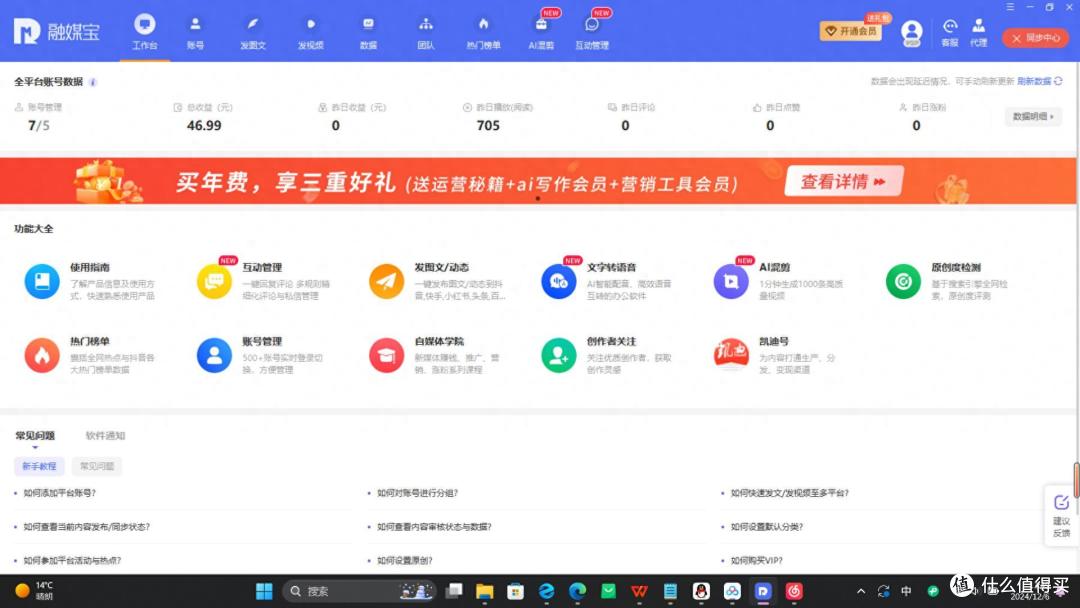Image resolution: width=1080 pixels, height=608 pixels.
Task: Open 如何参加平台活动与热点? question
Action: [x=72, y=560]
